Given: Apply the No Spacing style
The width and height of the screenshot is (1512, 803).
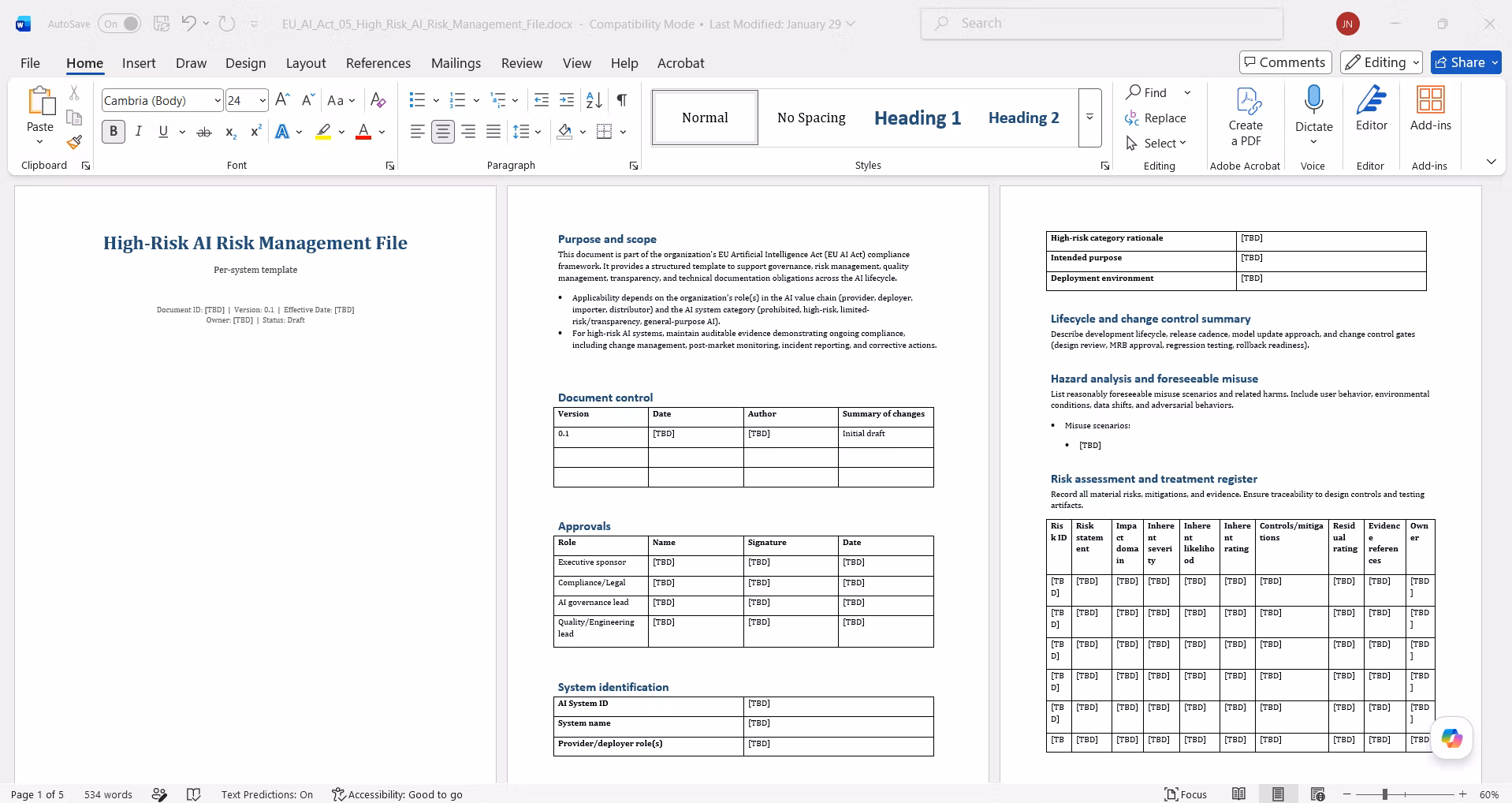Looking at the screenshot, I should [811, 118].
